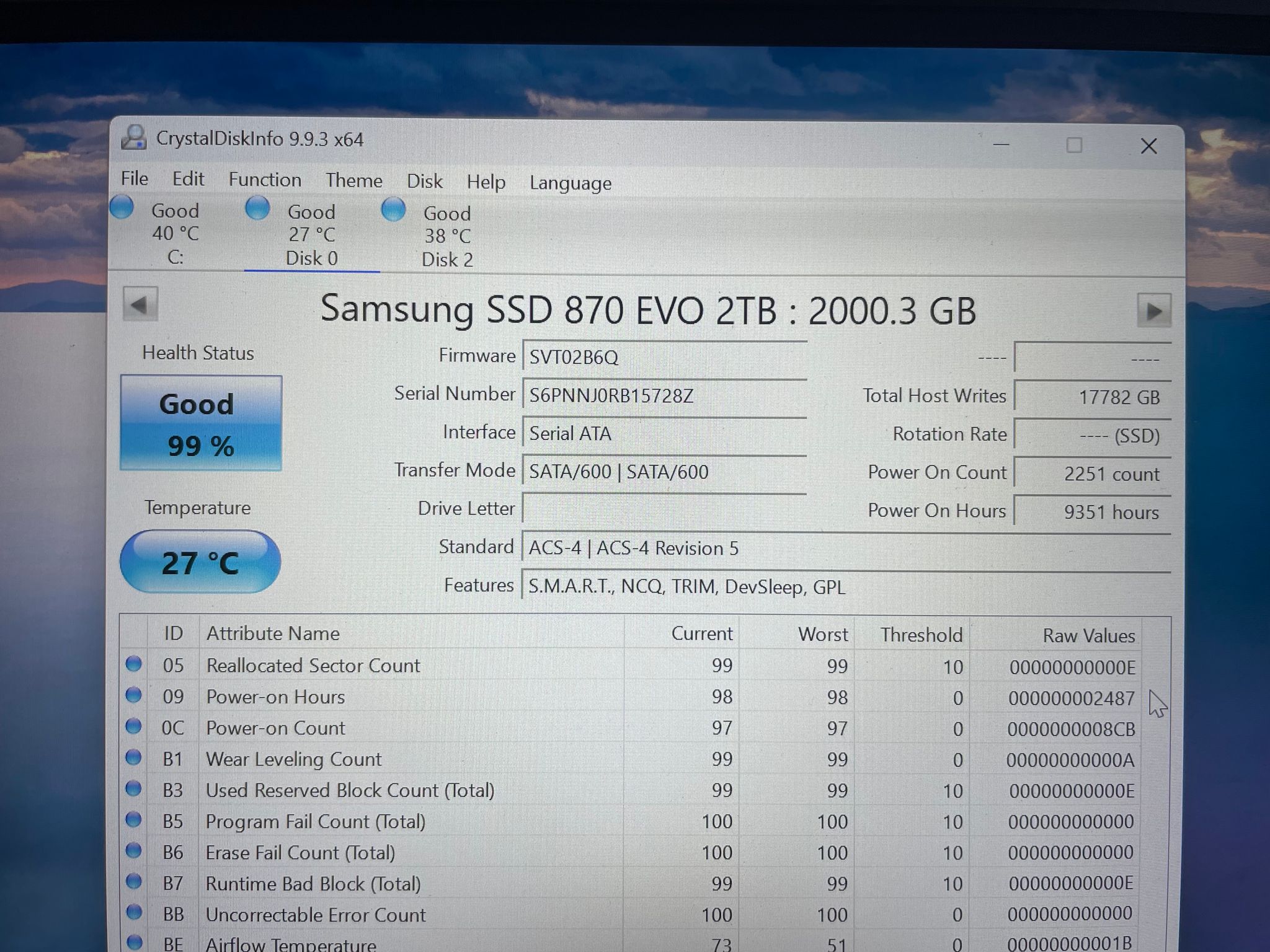Viewport: 1270px width, 952px height.
Task: Click the status dot of Erase Fail Count row
Action: click(133, 851)
